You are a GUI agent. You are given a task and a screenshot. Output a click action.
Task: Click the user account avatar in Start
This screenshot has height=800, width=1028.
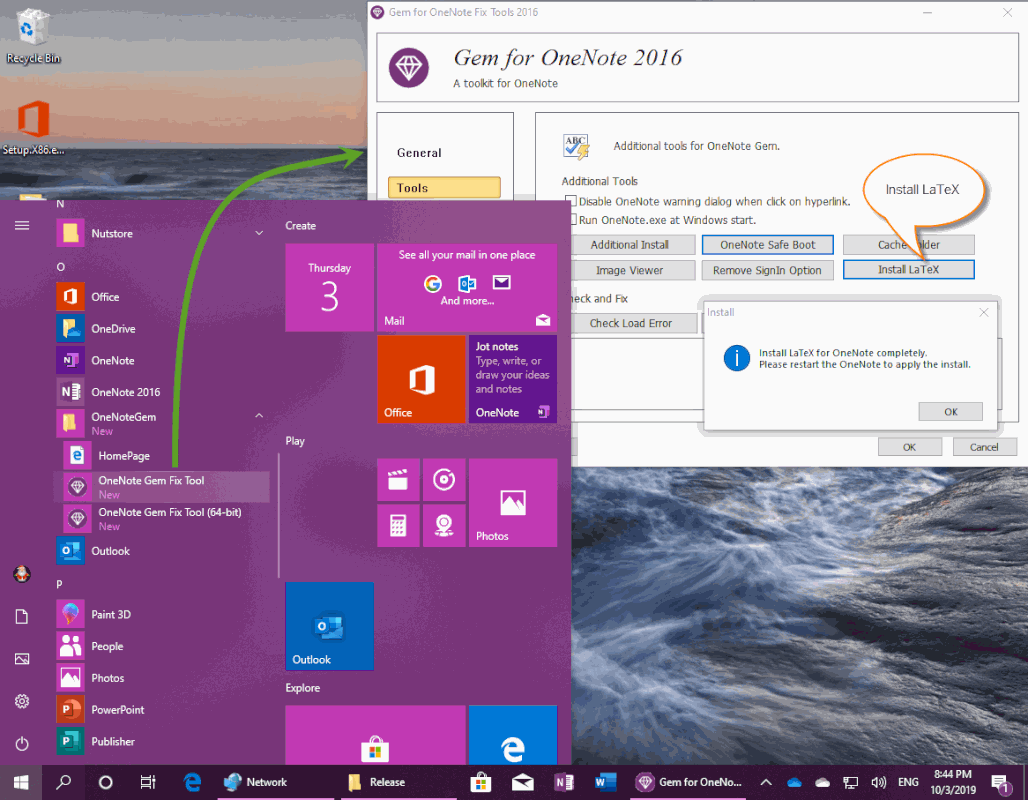pos(22,574)
